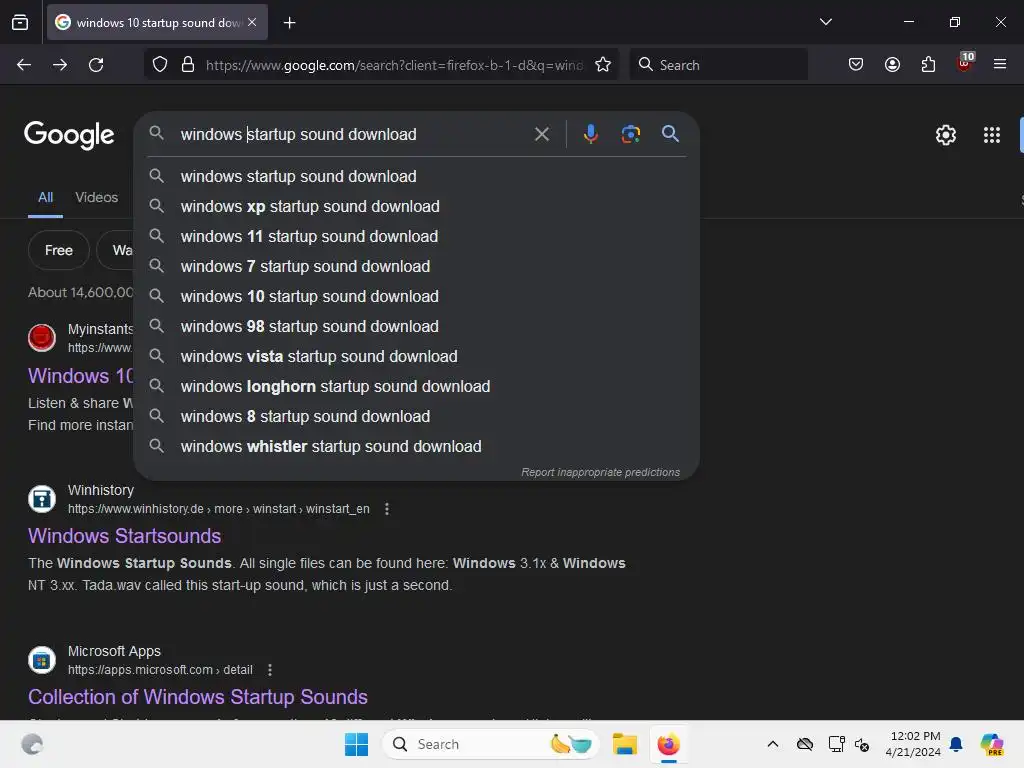Click the Winhistory site favicon
The height and width of the screenshot is (768, 1024).
[42, 499]
